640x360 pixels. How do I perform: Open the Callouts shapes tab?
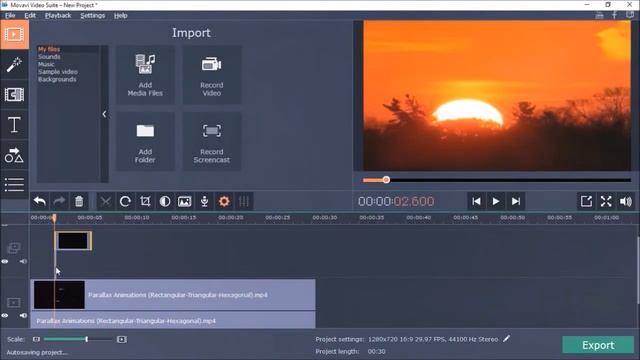[14, 155]
